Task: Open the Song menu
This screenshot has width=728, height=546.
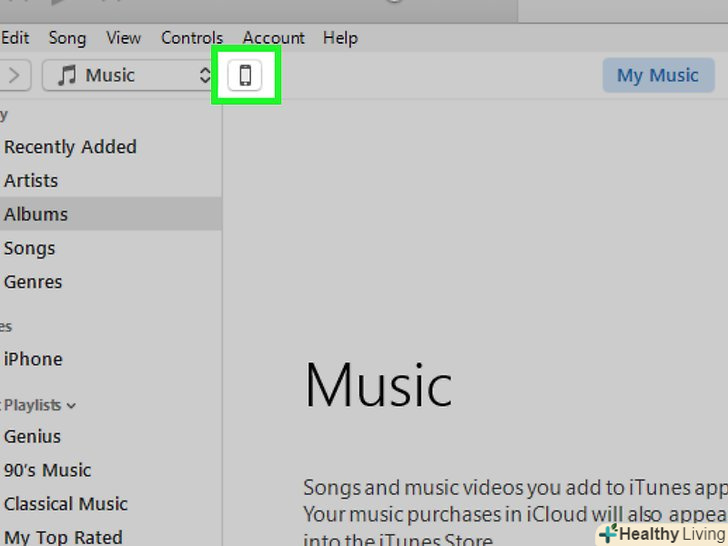Action: (x=67, y=38)
